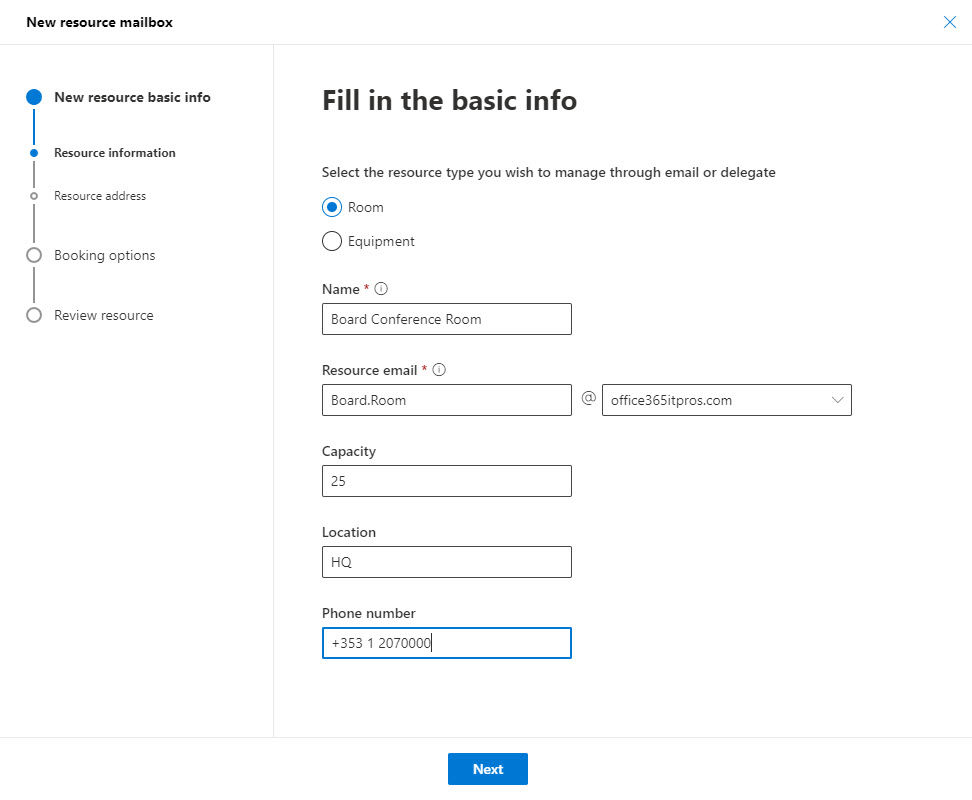Image resolution: width=972 pixels, height=800 pixels.
Task: Select the Room resource type
Action: tap(332, 207)
